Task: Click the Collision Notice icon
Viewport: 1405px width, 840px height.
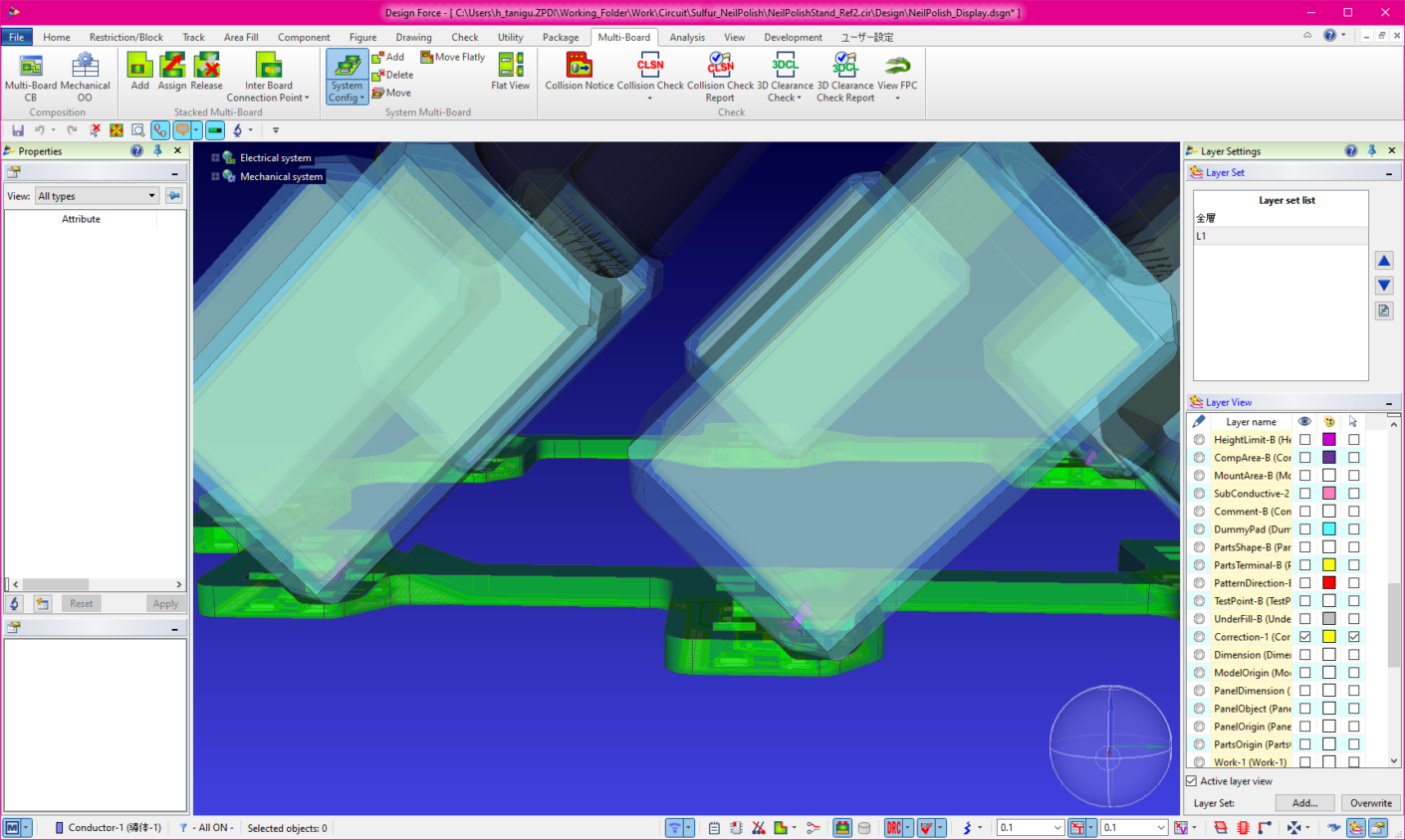Action: 579,72
